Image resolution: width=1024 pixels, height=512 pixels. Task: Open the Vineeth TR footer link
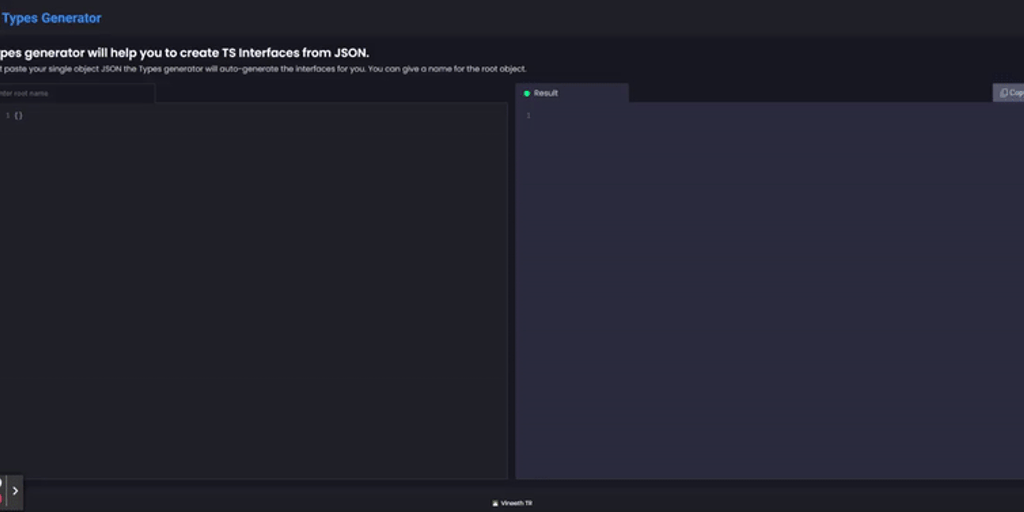click(512, 504)
